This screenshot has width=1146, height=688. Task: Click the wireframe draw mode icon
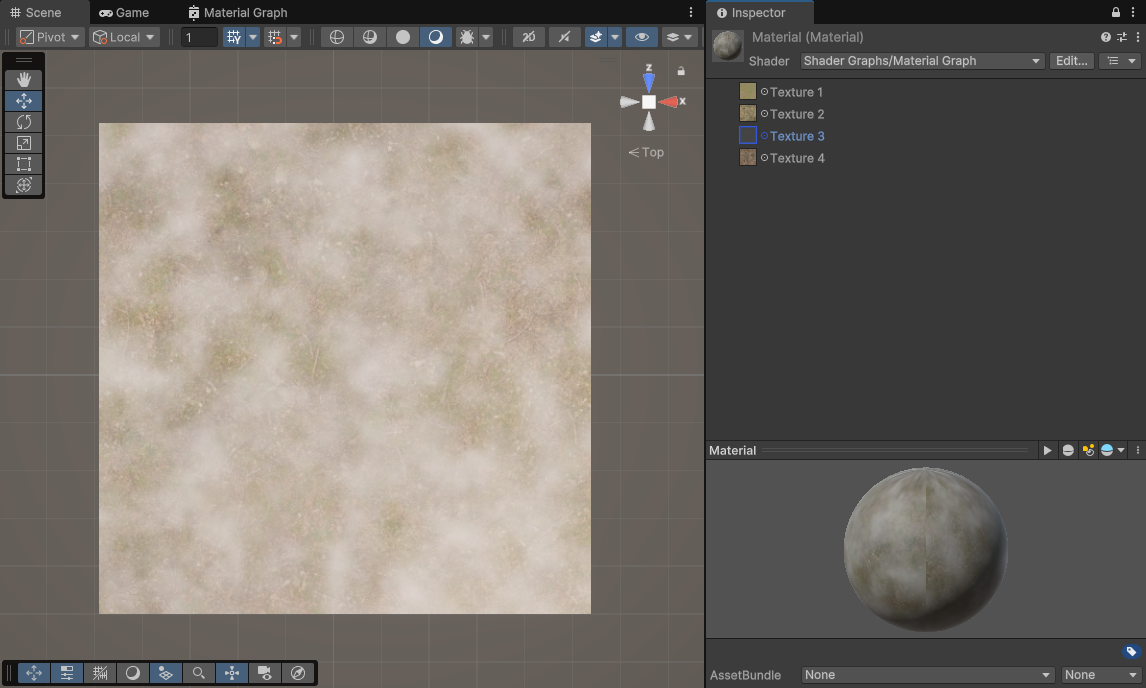pos(337,37)
